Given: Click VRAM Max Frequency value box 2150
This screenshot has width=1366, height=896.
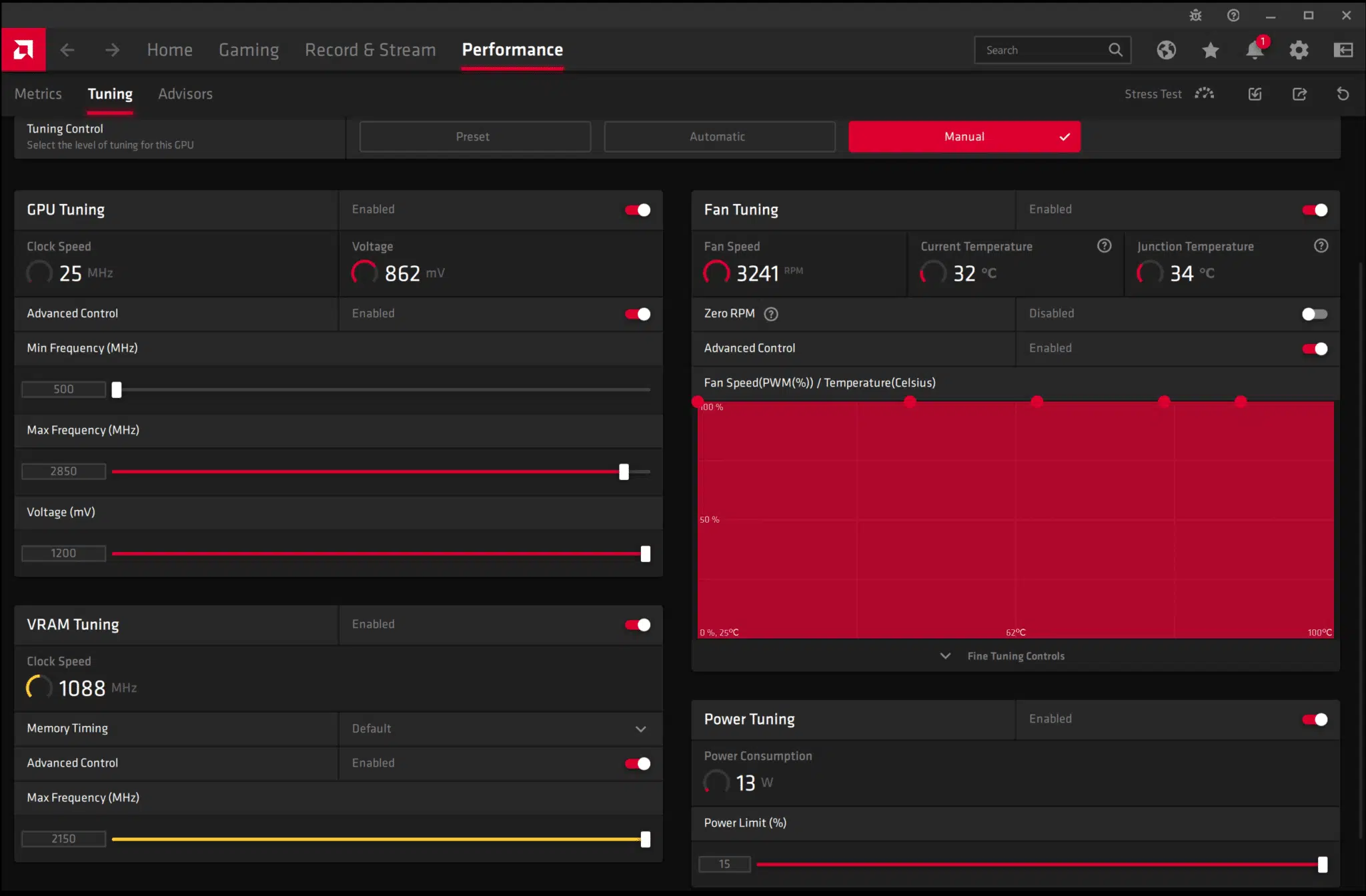Looking at the screenshot, I should click(63, 839).
